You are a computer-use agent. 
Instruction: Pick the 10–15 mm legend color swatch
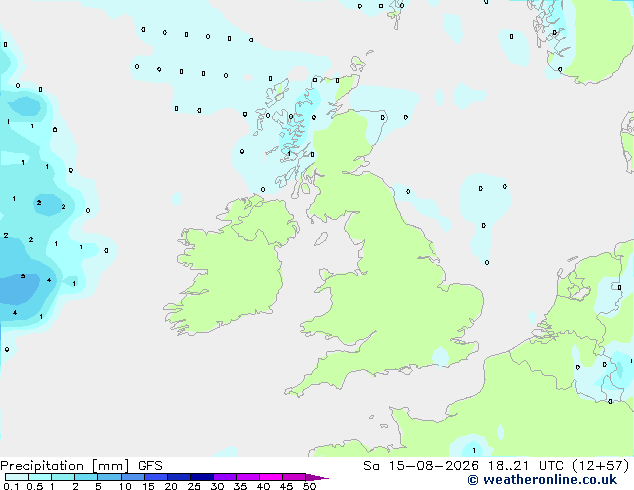point(133,477)
